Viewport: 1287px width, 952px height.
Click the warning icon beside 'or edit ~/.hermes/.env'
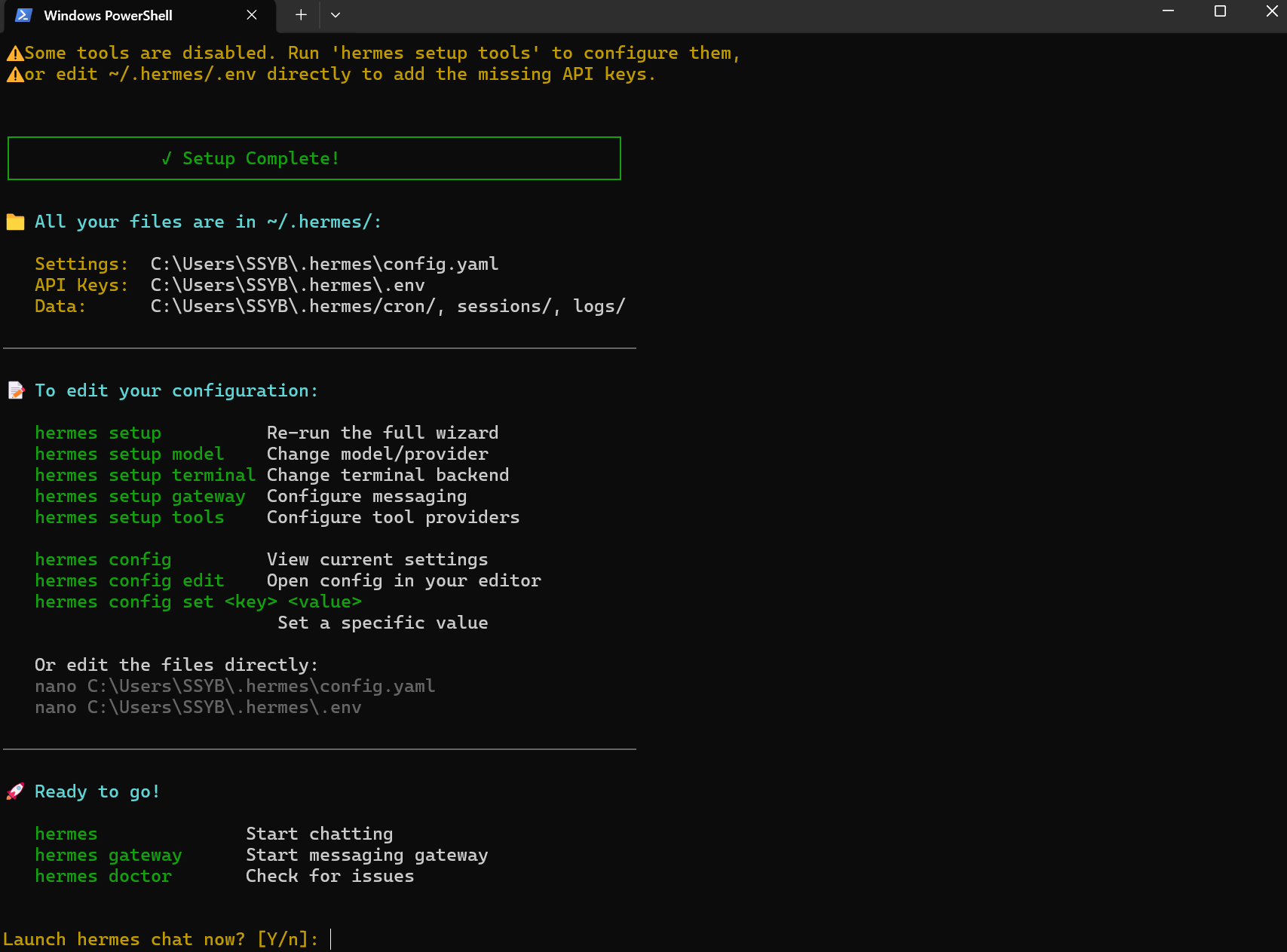(15, 75)
